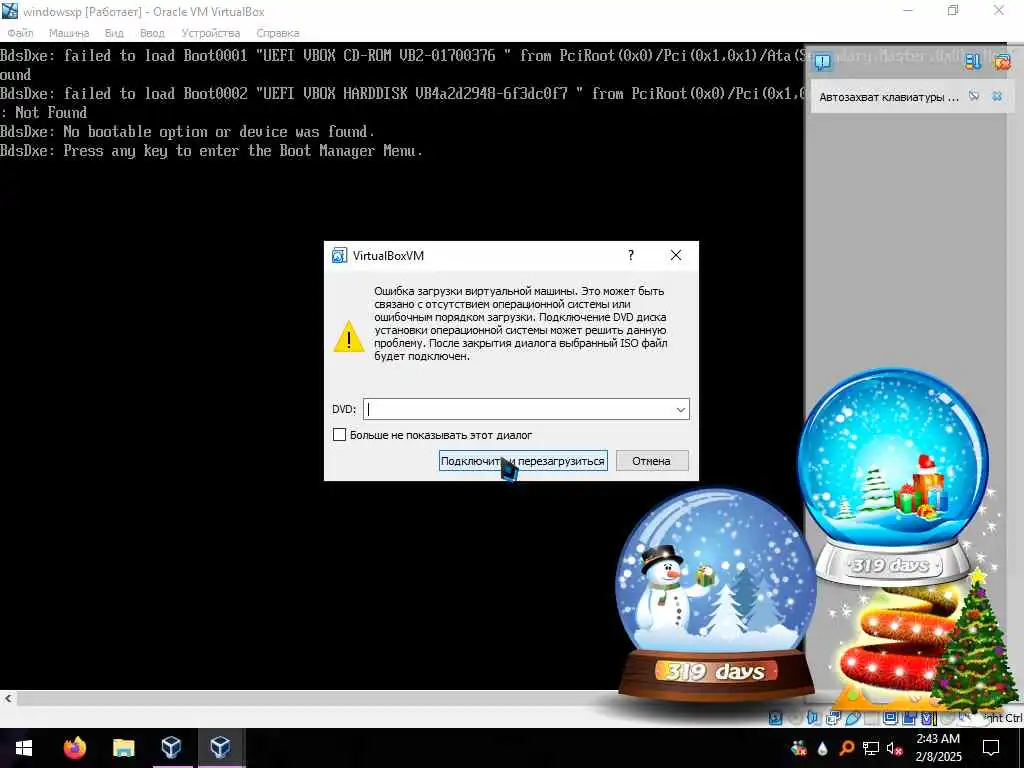Viewport: 1024px width, 768px height.
Task: Click the VirtualBoxVM dialog title icon
Action: [339, 255]
